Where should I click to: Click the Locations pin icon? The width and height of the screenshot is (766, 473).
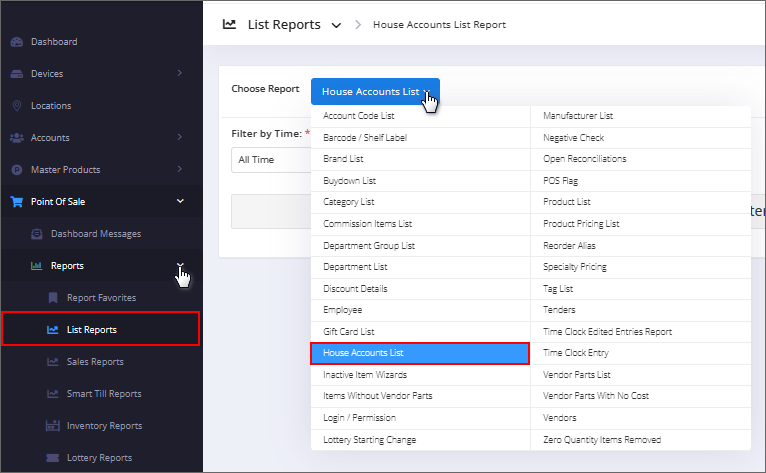pyautogui.click(x=16, y=106)
